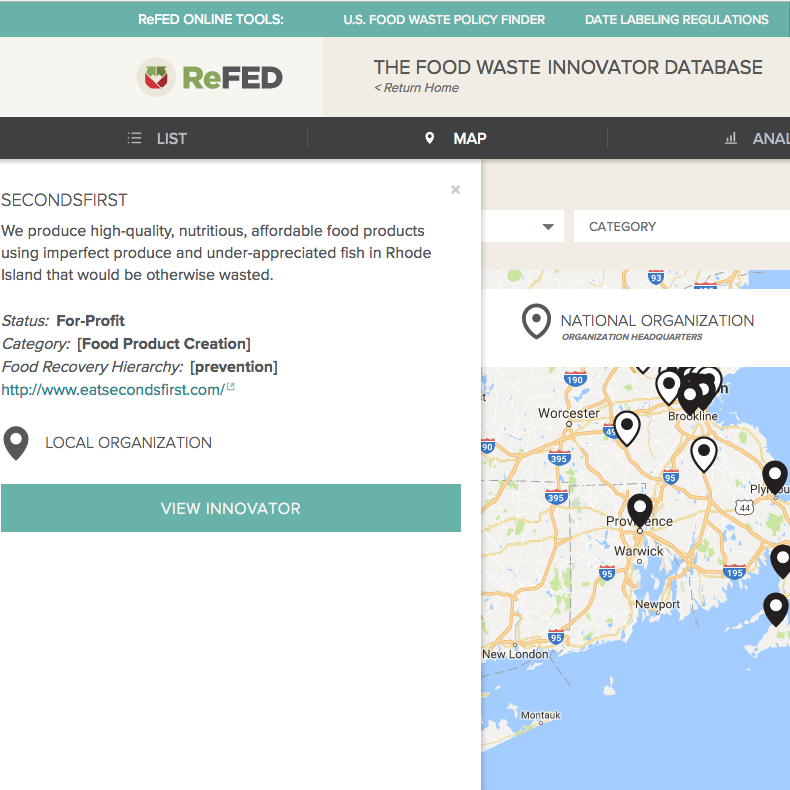Click the Newport label on map
The height and width of the screenshot is (790, 790).
point(657,604)
